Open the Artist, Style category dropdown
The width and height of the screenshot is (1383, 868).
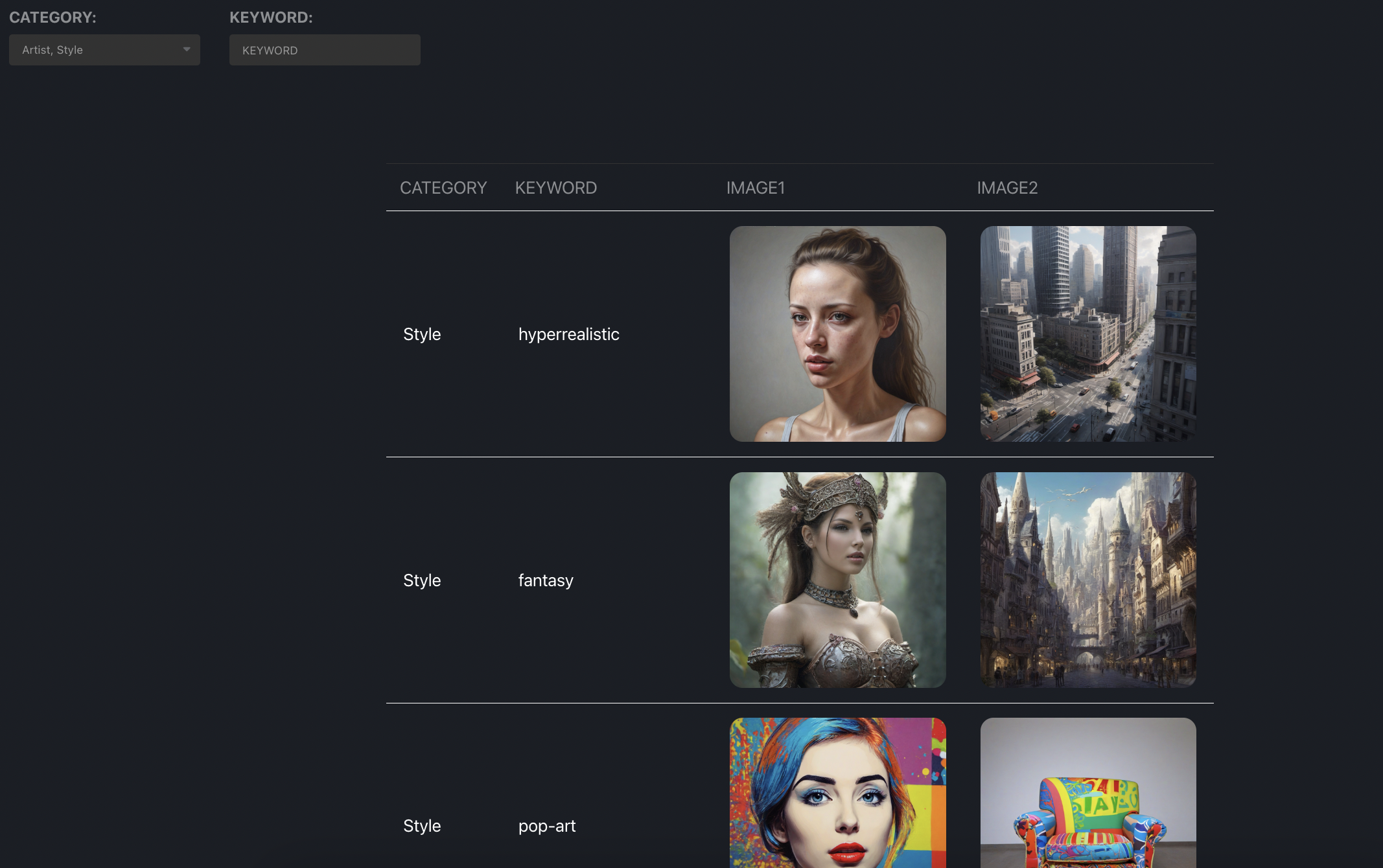coord(104,50)
